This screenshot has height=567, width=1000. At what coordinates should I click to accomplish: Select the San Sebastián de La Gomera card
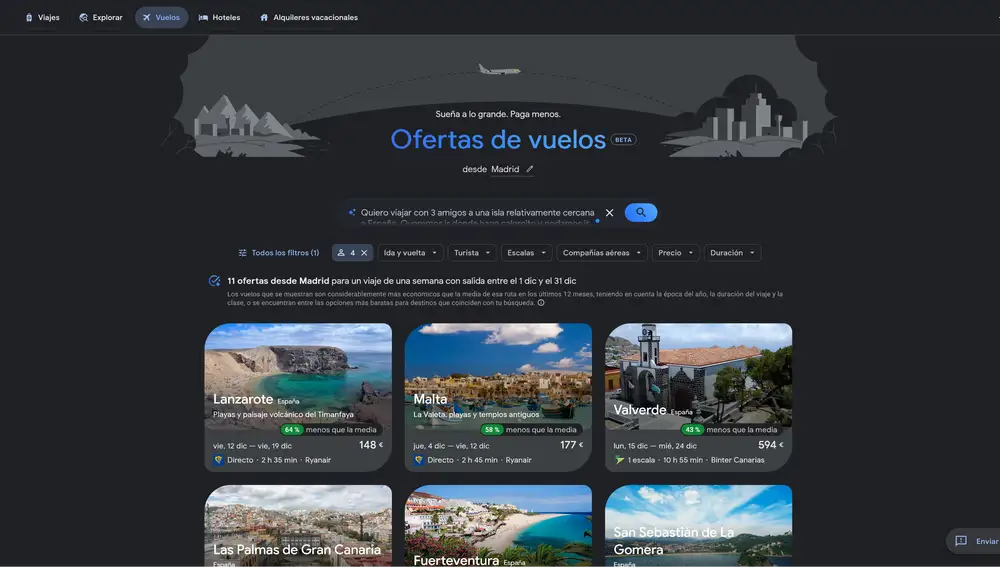coord(698,526)
